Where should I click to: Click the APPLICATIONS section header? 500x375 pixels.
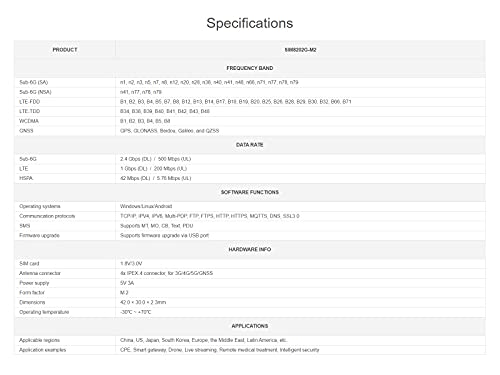(x=250, y=326)
